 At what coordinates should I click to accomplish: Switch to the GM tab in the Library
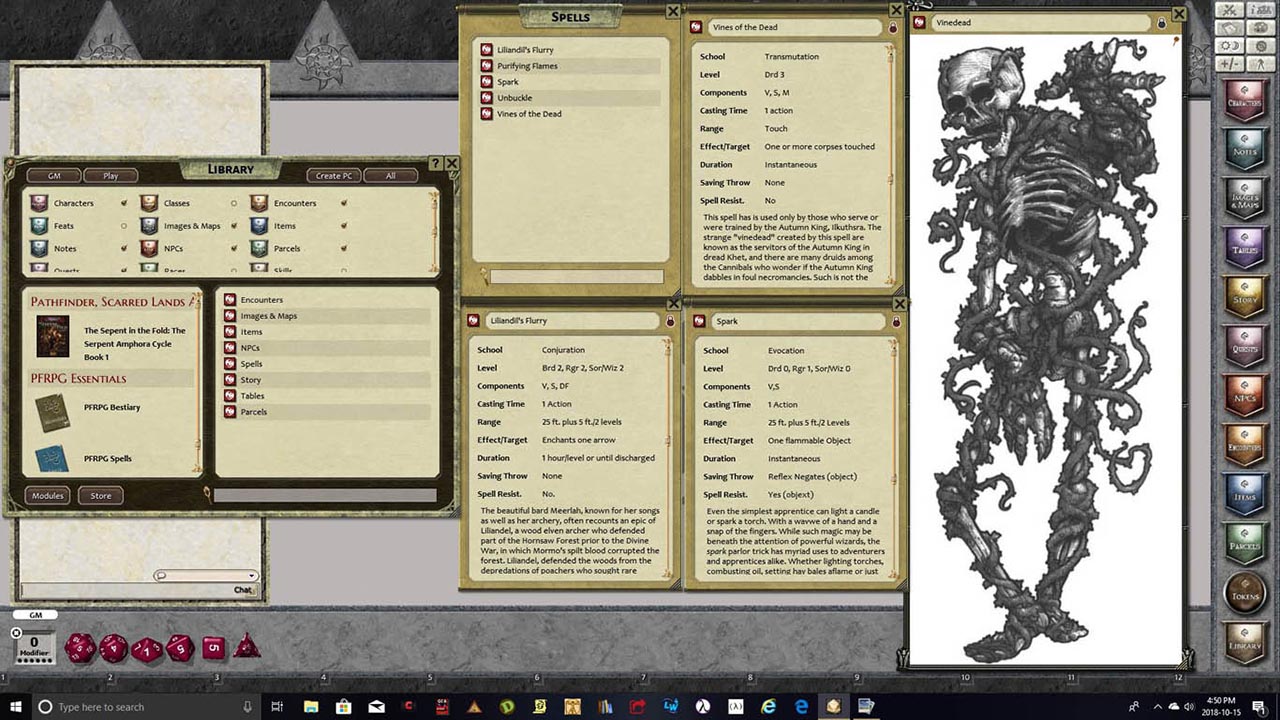(x=55, y=175)
